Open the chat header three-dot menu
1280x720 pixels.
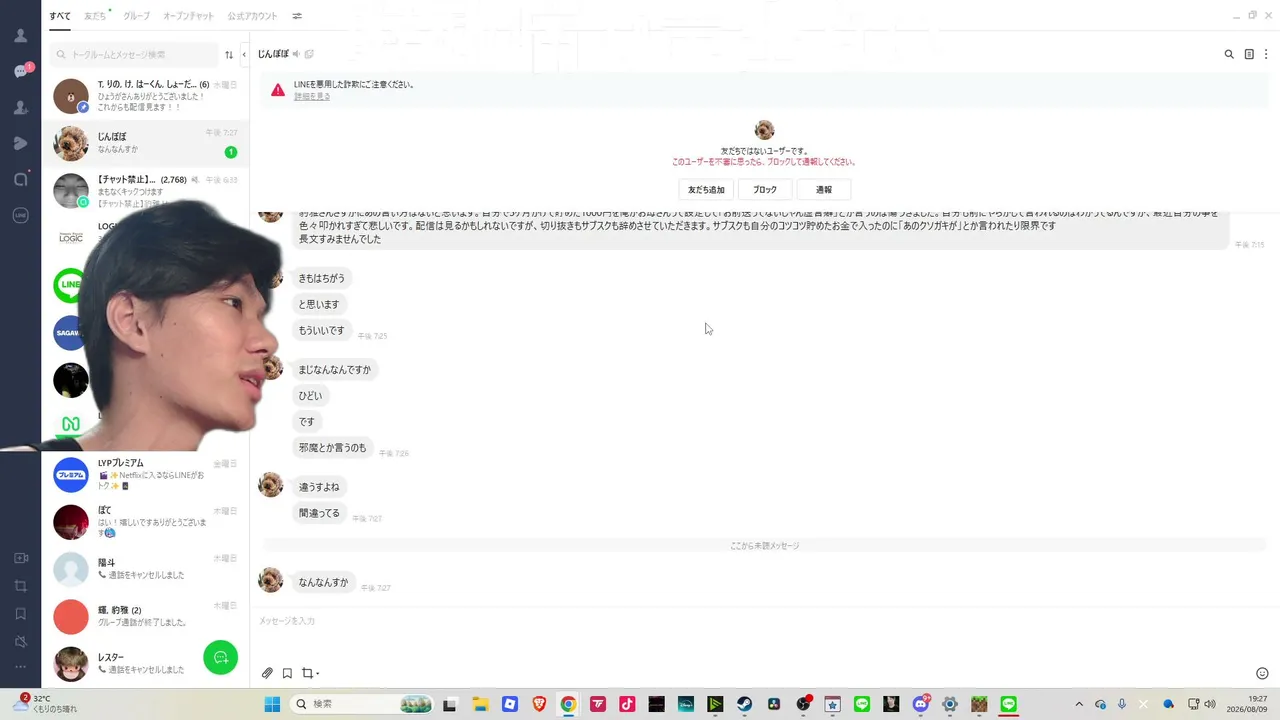pos(1266,54)
